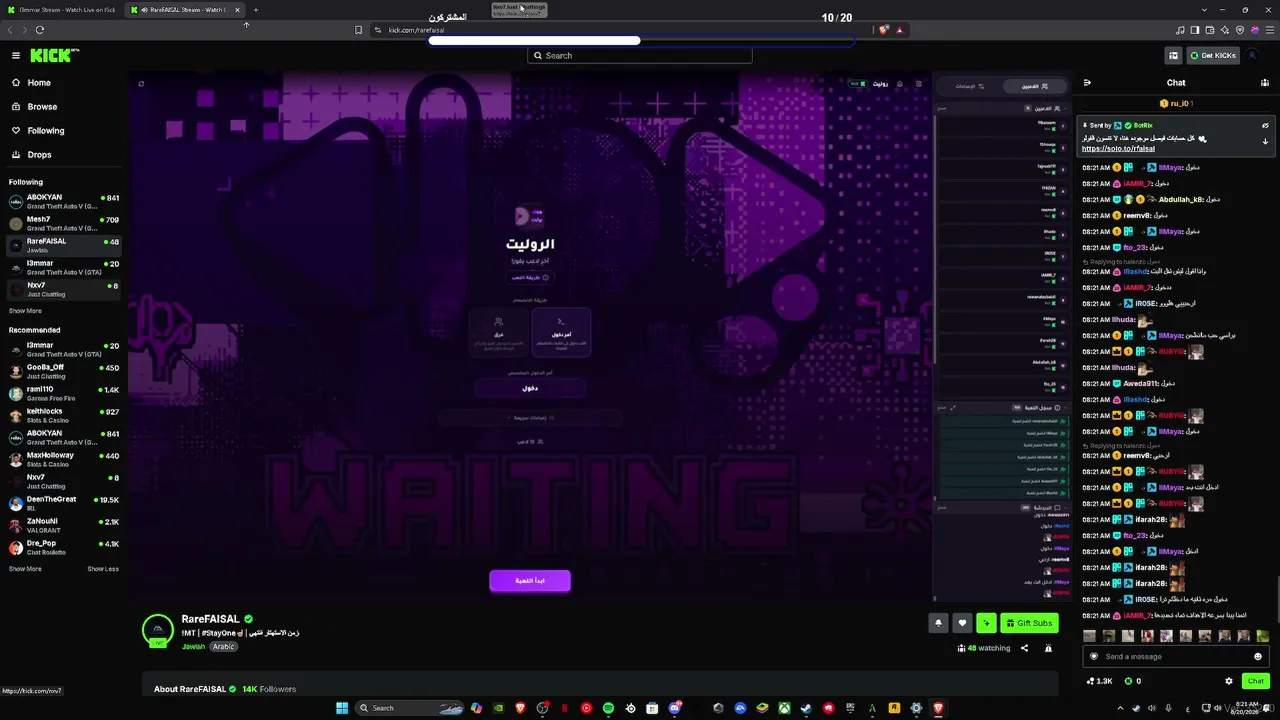
Task: Click the Arabic language tag
Action: click(224, 647)
